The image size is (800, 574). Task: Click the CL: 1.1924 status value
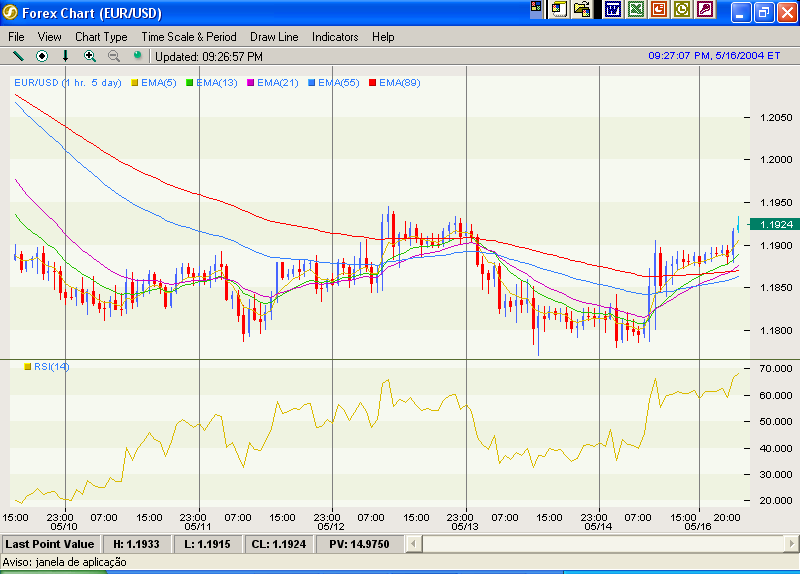[279, 544]
